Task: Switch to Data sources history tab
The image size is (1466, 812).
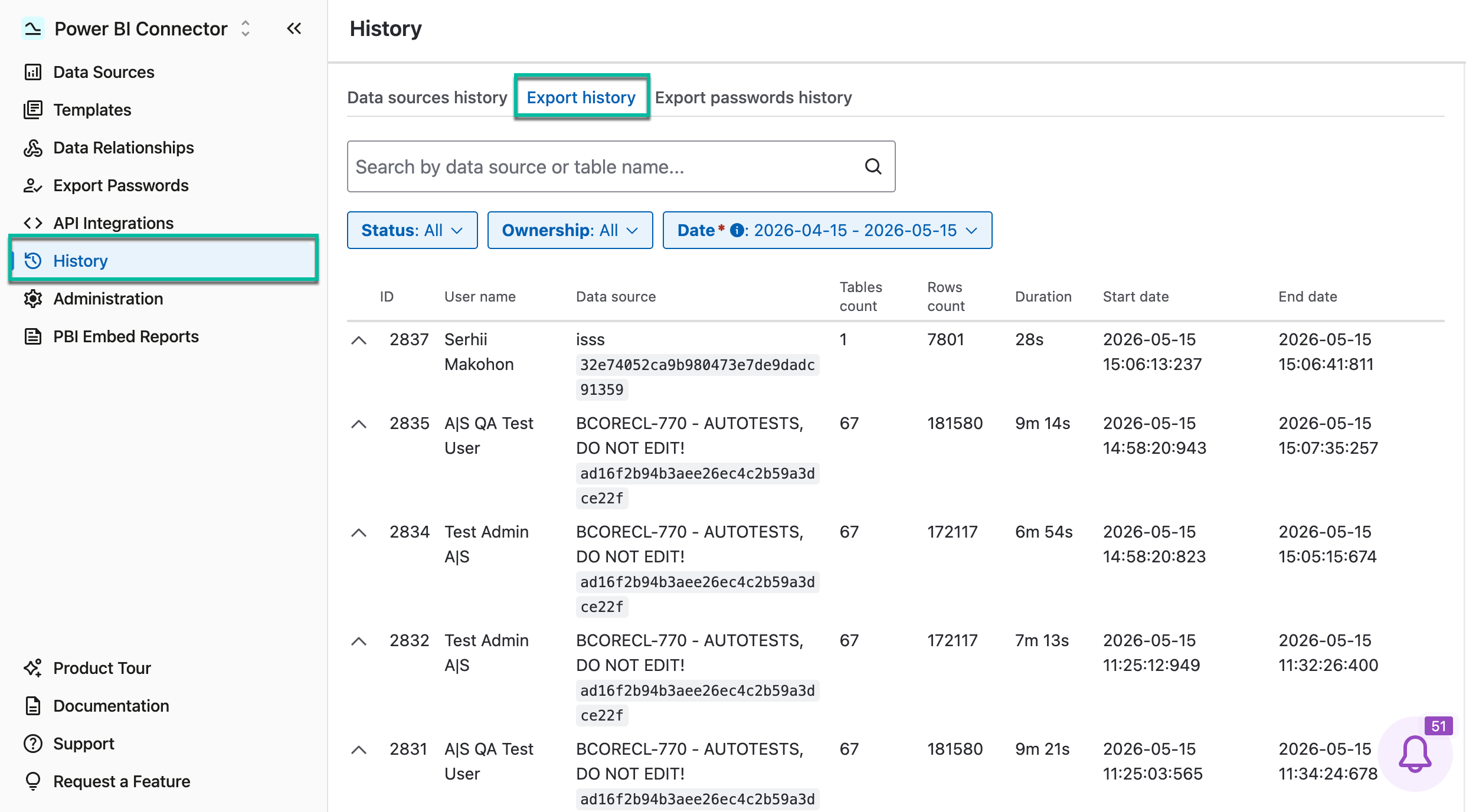Action: point(427,97)
